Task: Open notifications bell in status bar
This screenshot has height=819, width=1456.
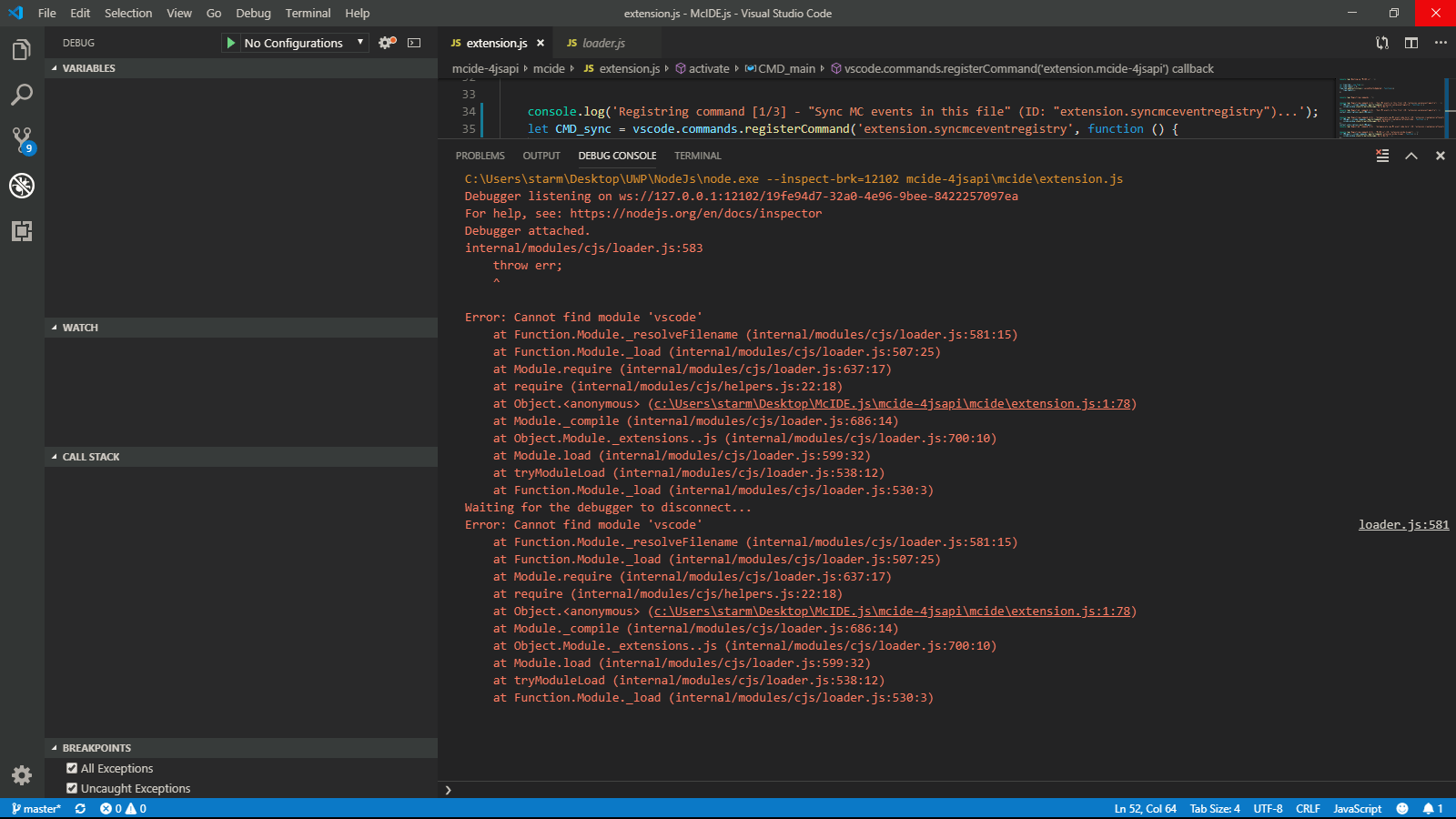Action: pos(1433,808)
